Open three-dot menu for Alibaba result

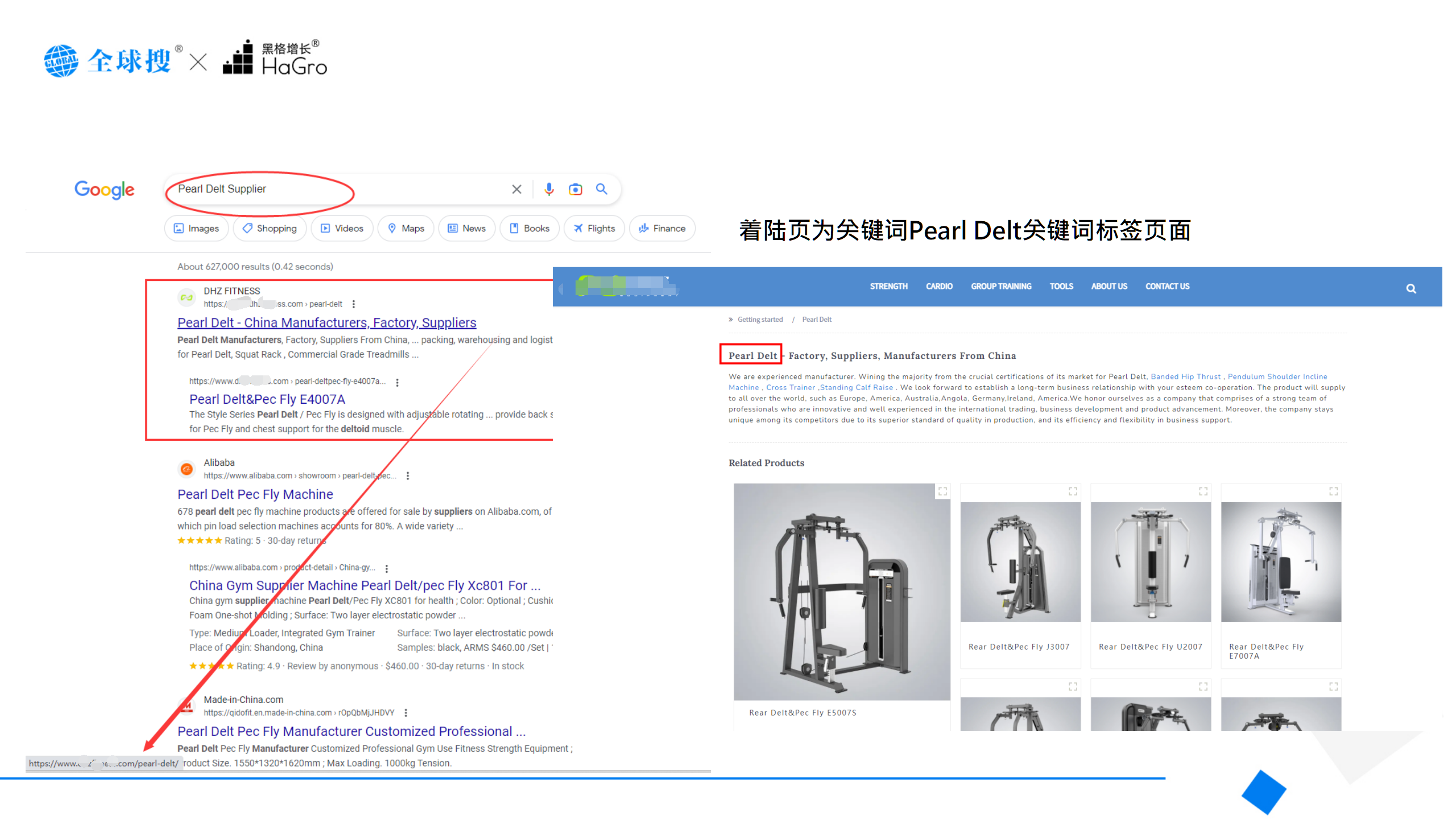[408, 476]
